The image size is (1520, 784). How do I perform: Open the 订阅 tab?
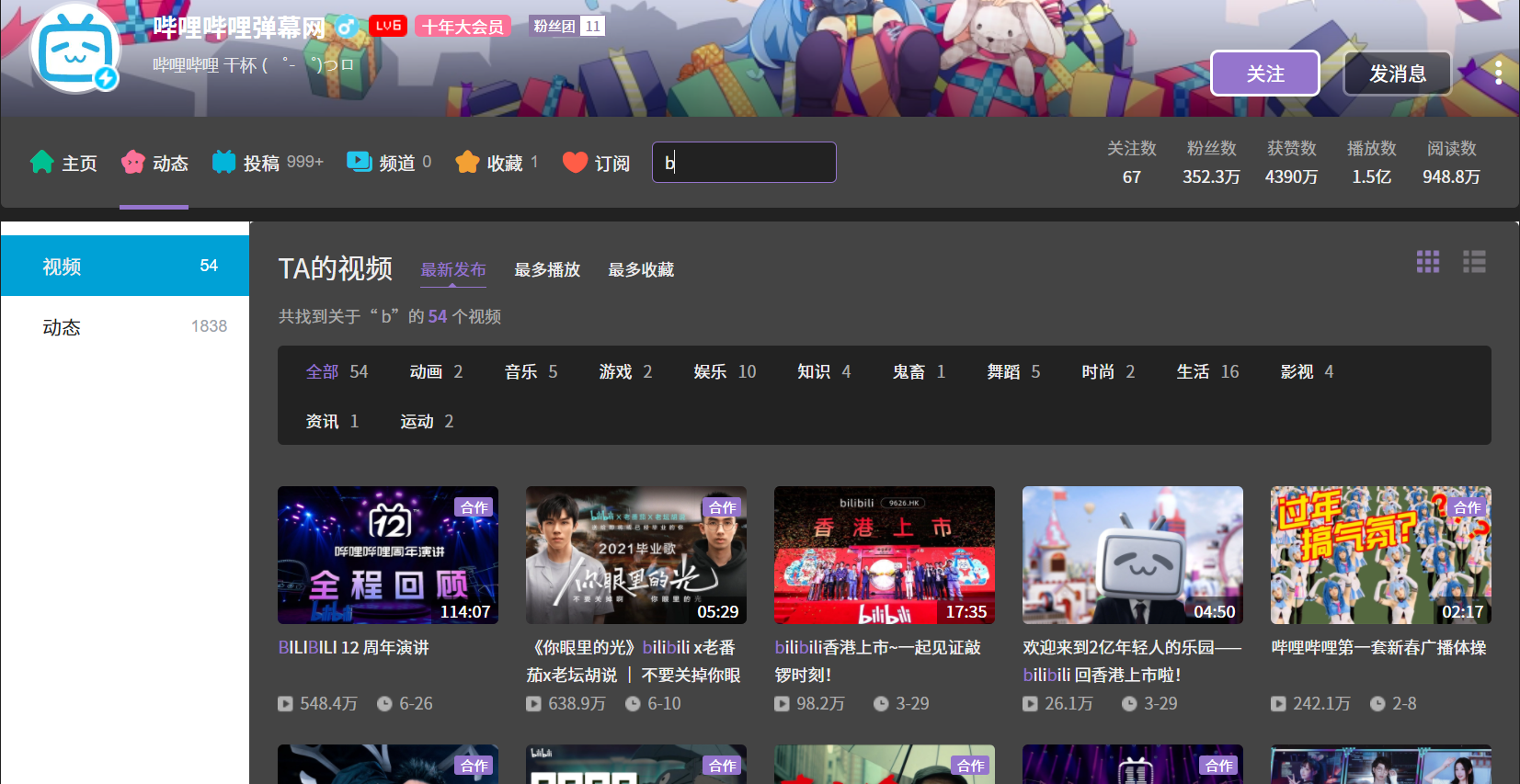tap(596, 163)
